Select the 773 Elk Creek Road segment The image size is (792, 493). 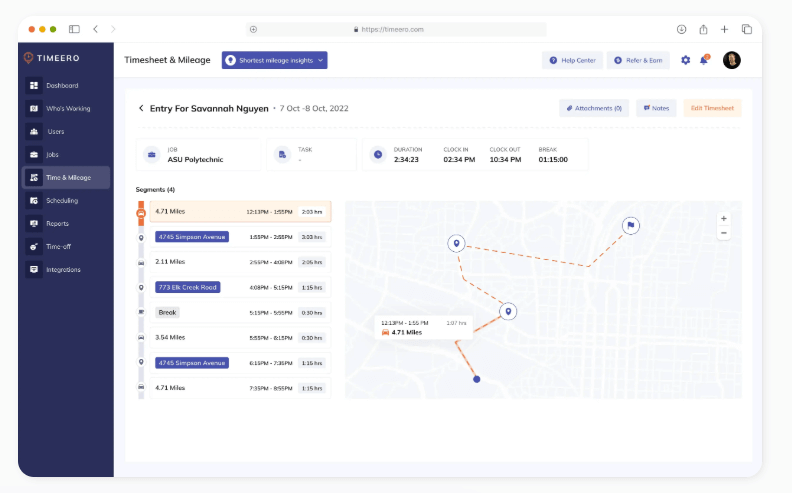188,287
